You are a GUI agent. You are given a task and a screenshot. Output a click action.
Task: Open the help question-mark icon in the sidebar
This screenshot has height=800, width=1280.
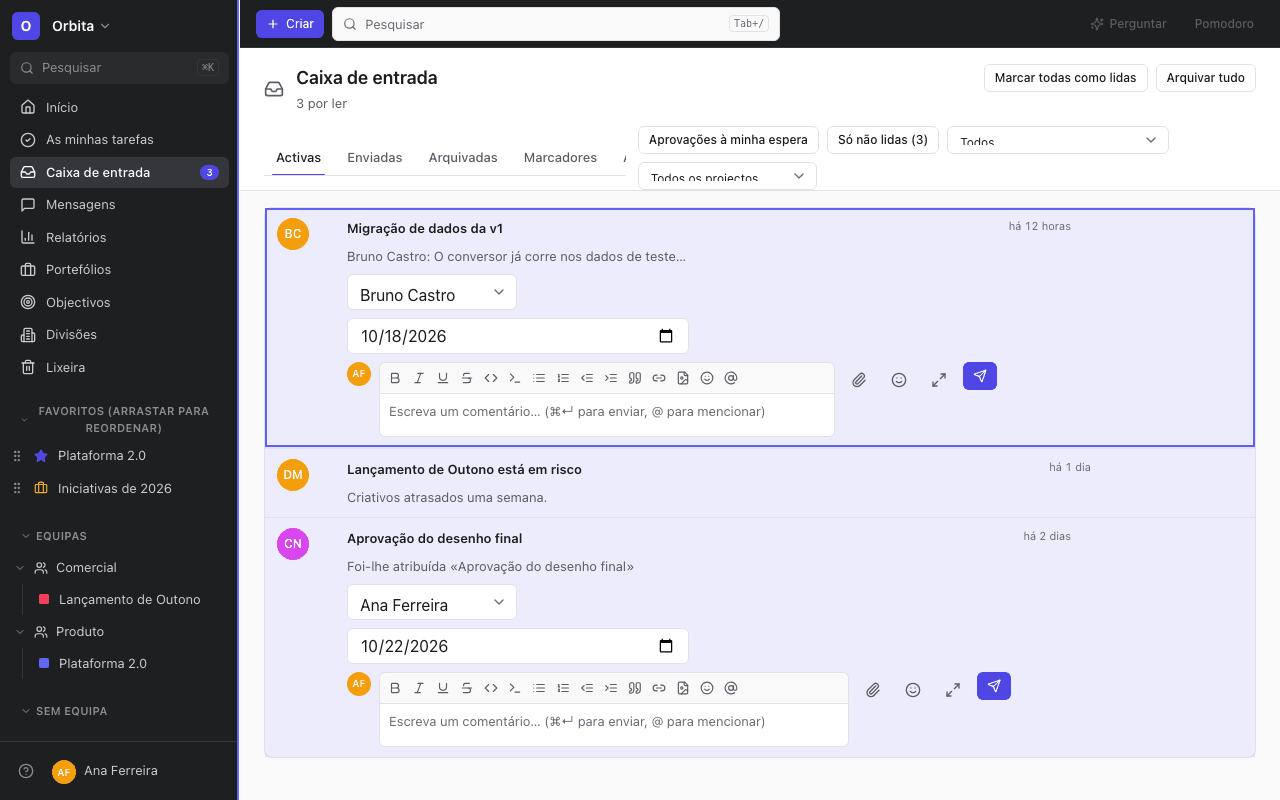(x=26, y=771)
